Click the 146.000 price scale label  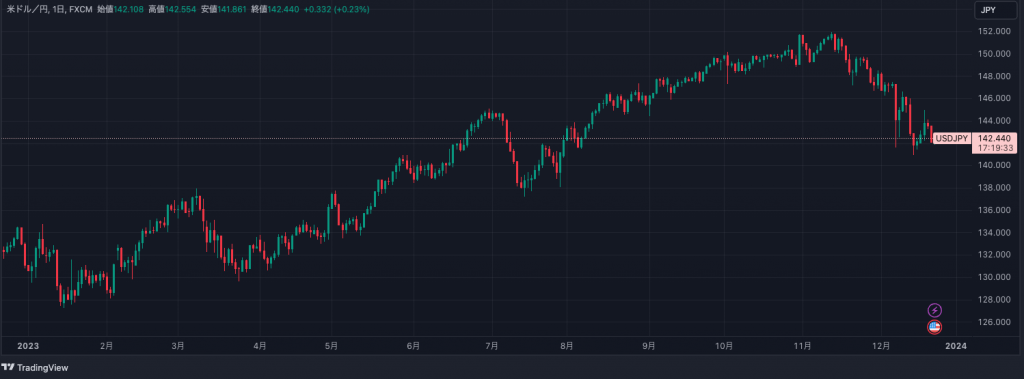[995, 98]
